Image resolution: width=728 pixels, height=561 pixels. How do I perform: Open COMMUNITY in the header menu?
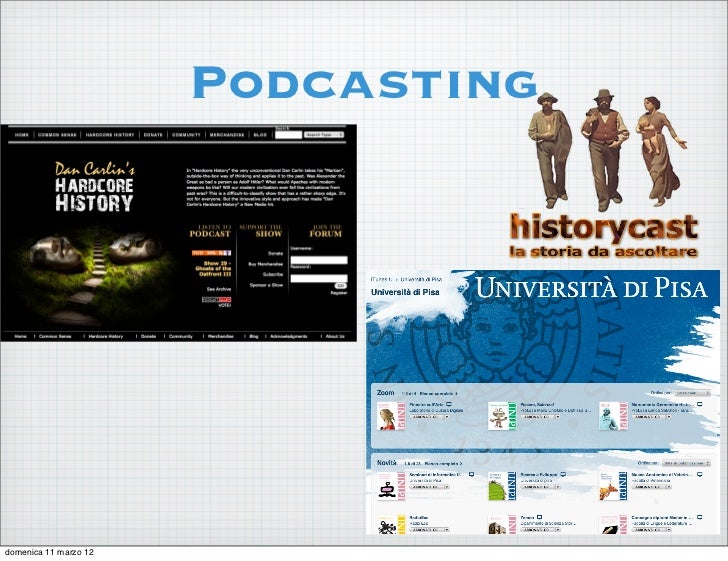click(186, 135)
